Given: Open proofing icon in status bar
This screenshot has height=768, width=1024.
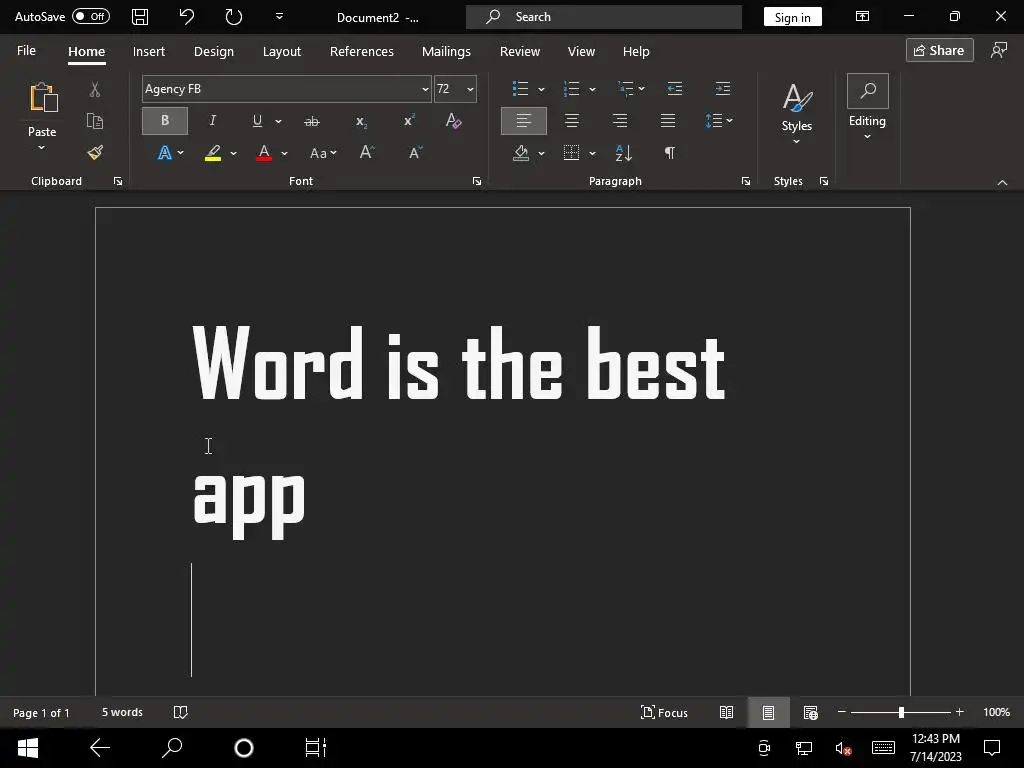Looking at the screenshot, I should 181,712.
